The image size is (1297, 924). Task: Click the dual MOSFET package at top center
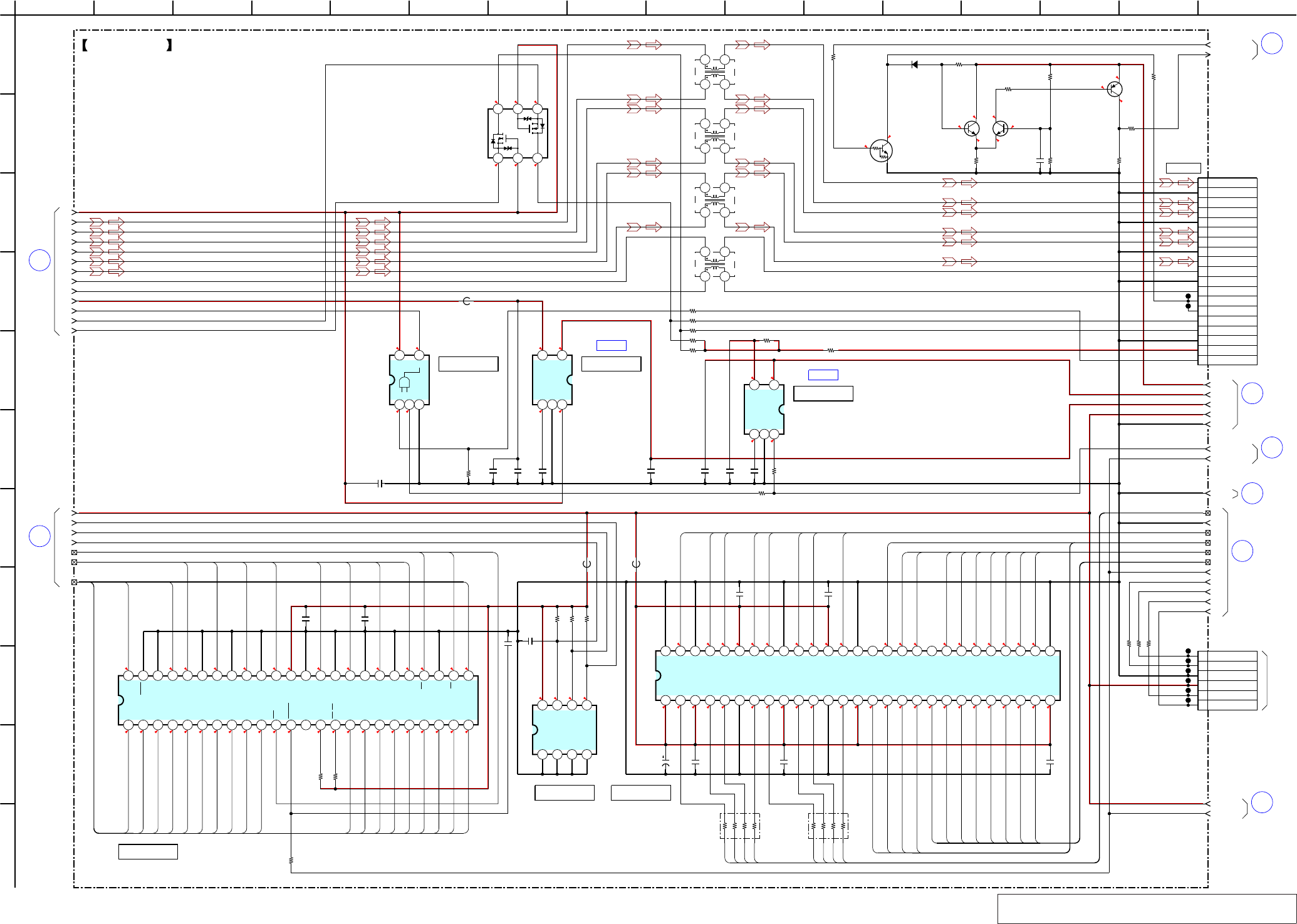[x=518, y=133]
